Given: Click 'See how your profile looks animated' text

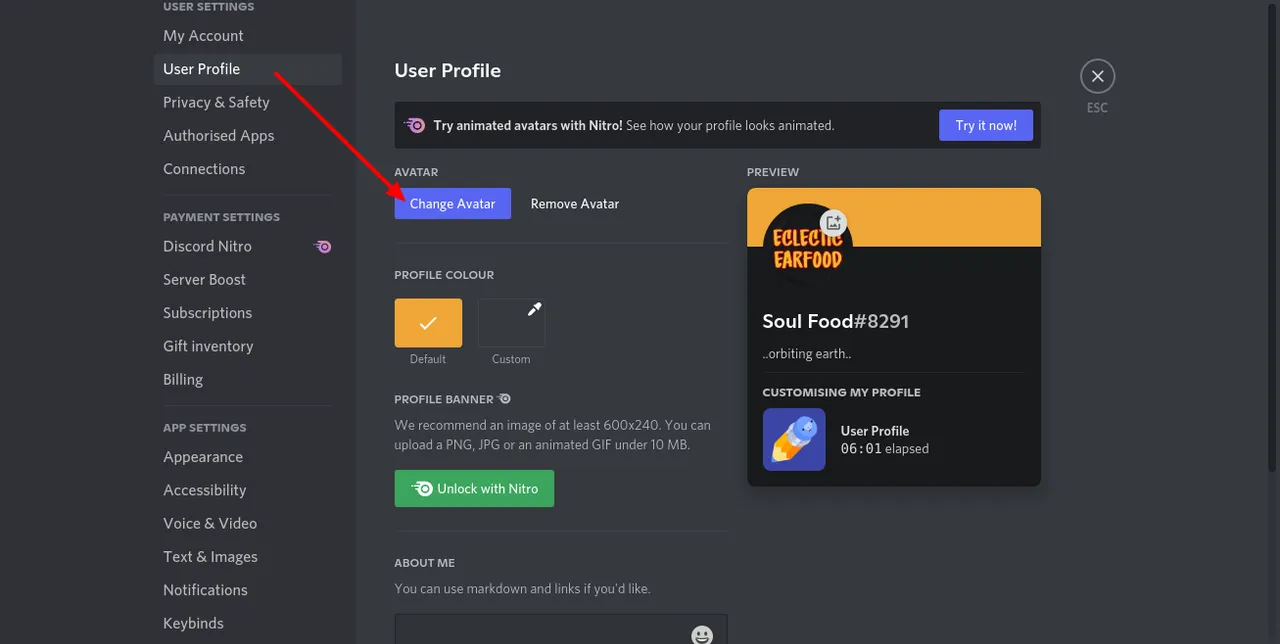Looking at the screenshot, I should pyautogui.click(x=730, y=125).
